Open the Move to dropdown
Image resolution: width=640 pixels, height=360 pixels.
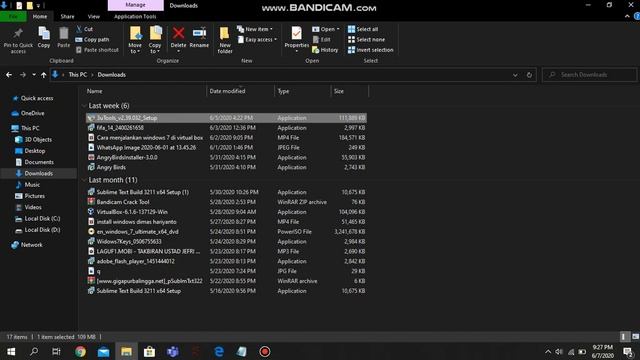coord(135,40)
